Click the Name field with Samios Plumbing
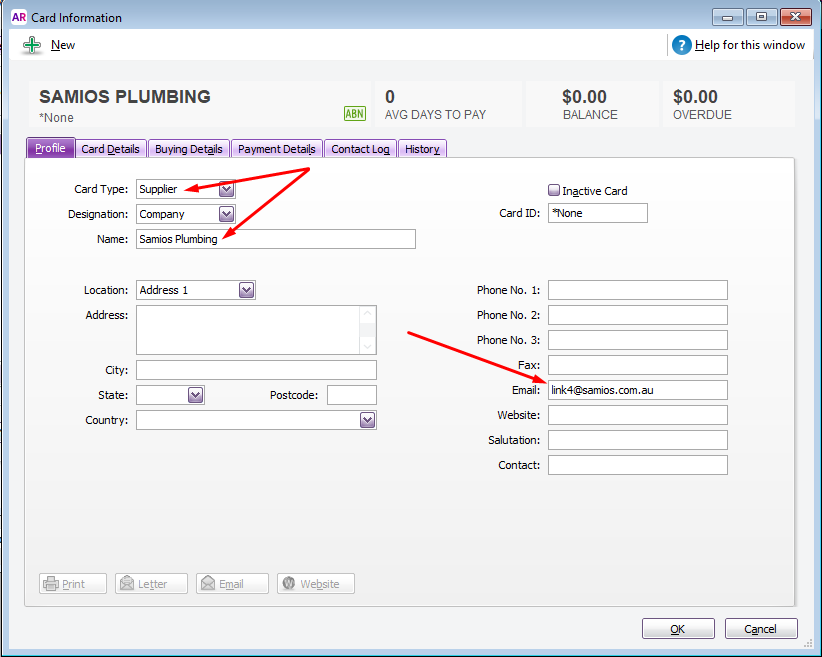The image size is (822, 657). coord(276,239)
